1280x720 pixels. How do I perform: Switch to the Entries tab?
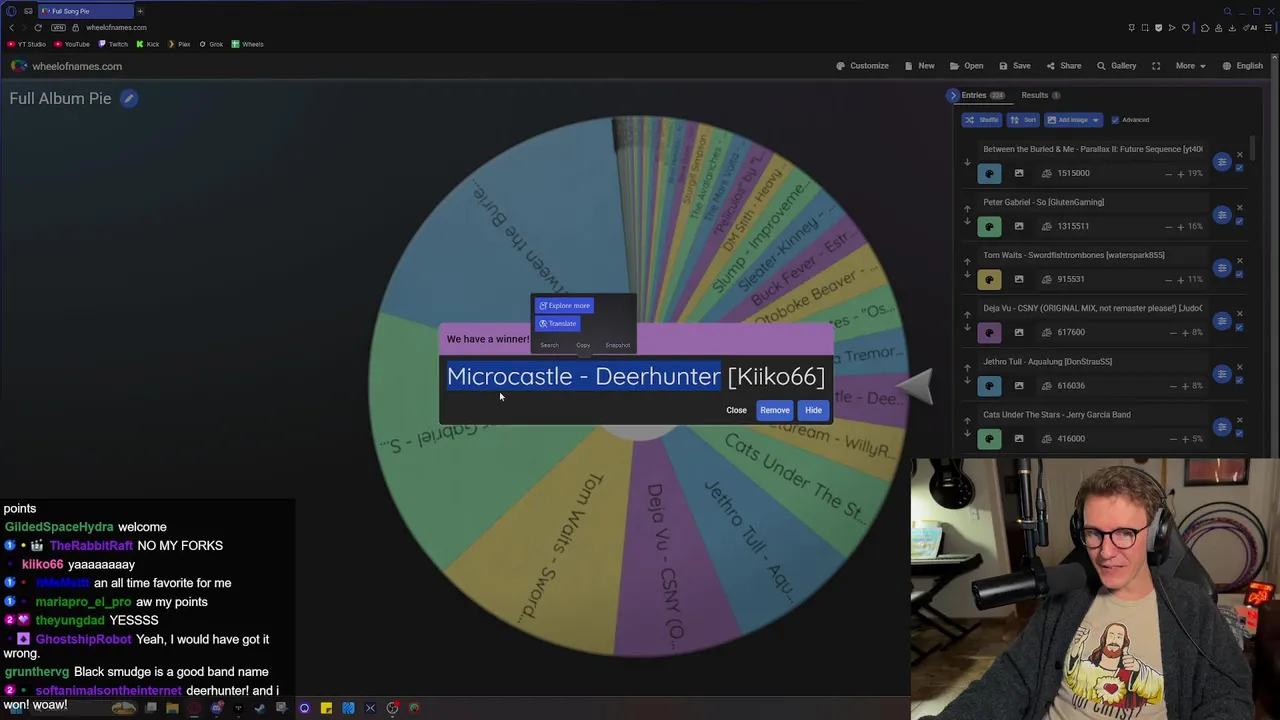[982, 95]
